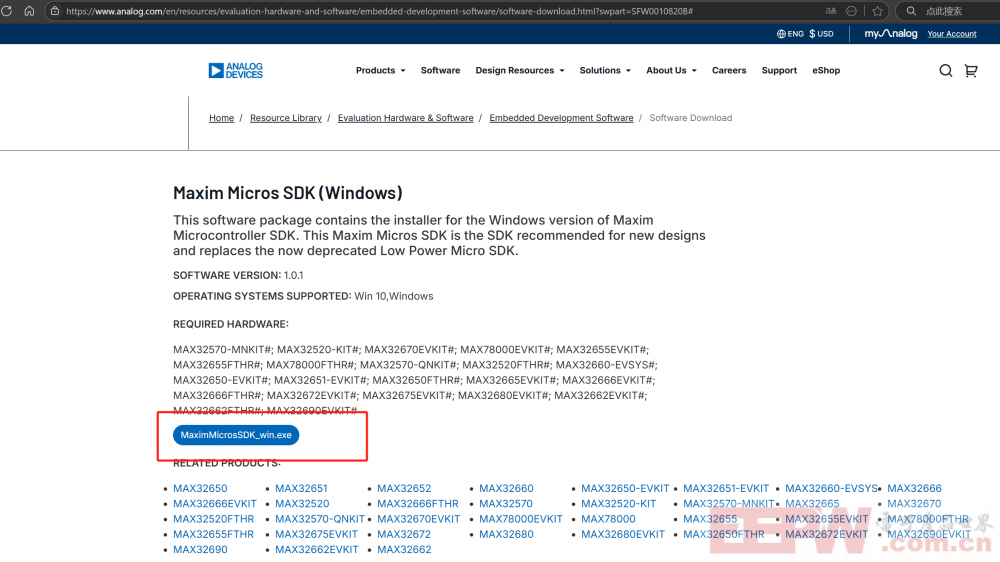Screen dimensions: 1000x562
Task: Open MAX32690 product link
Action: [x=200, y=550]
